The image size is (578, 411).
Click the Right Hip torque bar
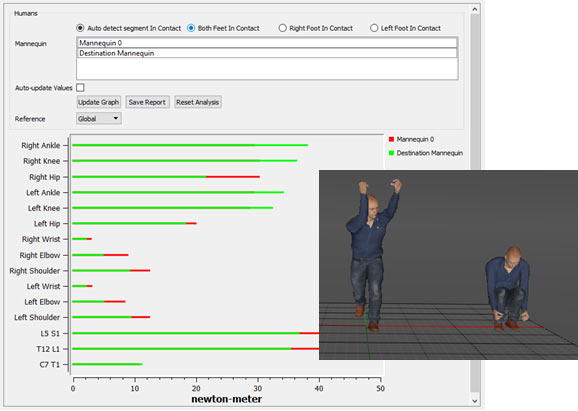click(166, 177)
